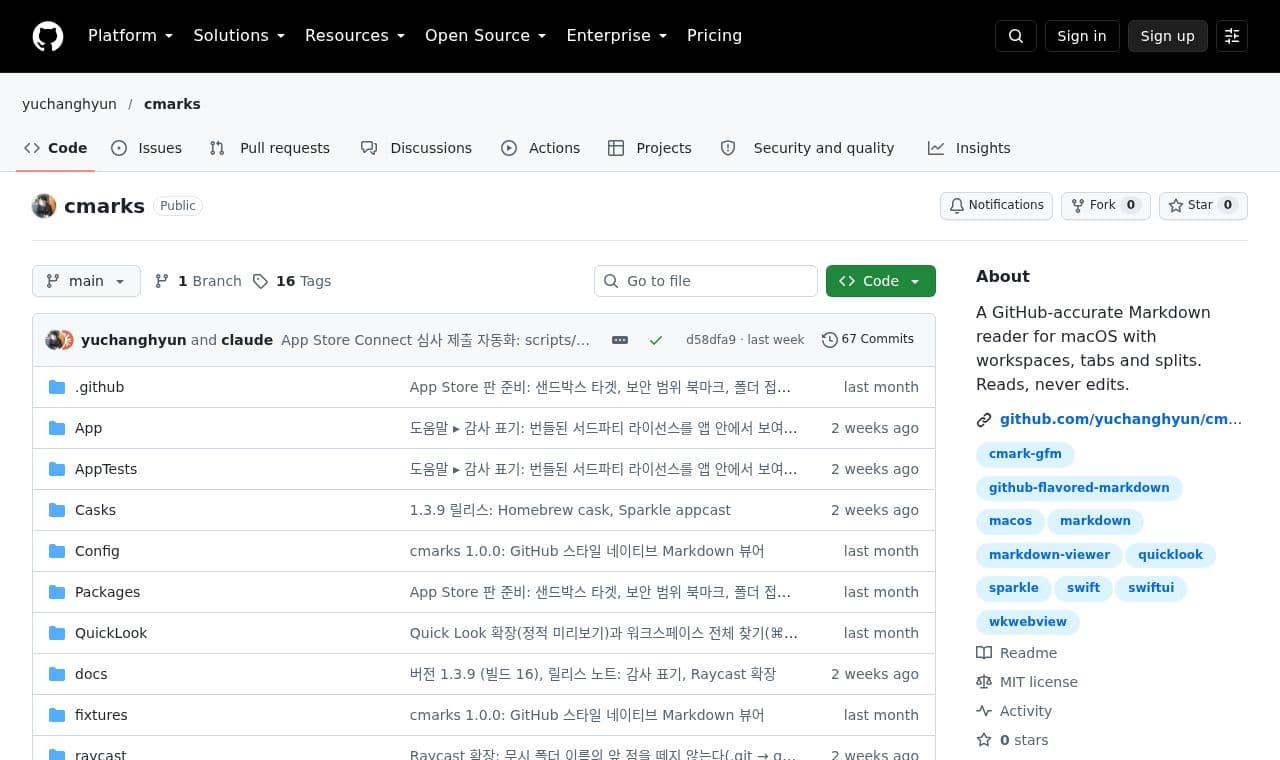Select the markdown-viewer topic tag
This screenshot has height=760, width=1280.
pos(1049,555)
